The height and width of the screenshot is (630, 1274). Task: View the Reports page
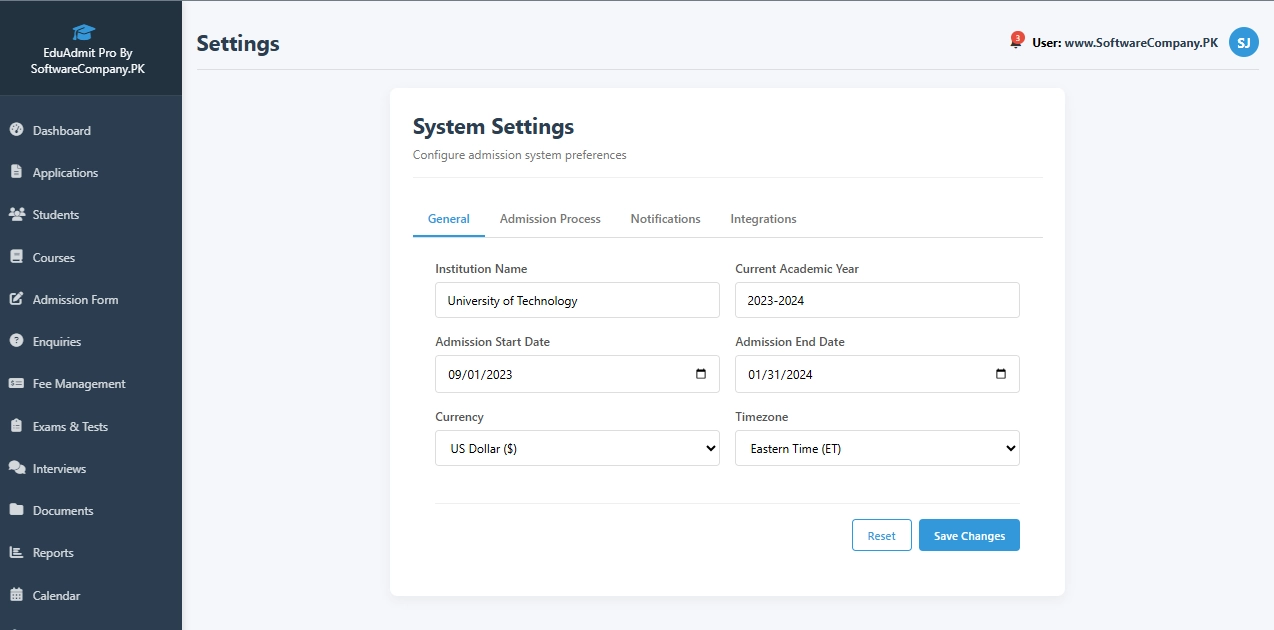(54, 552)
